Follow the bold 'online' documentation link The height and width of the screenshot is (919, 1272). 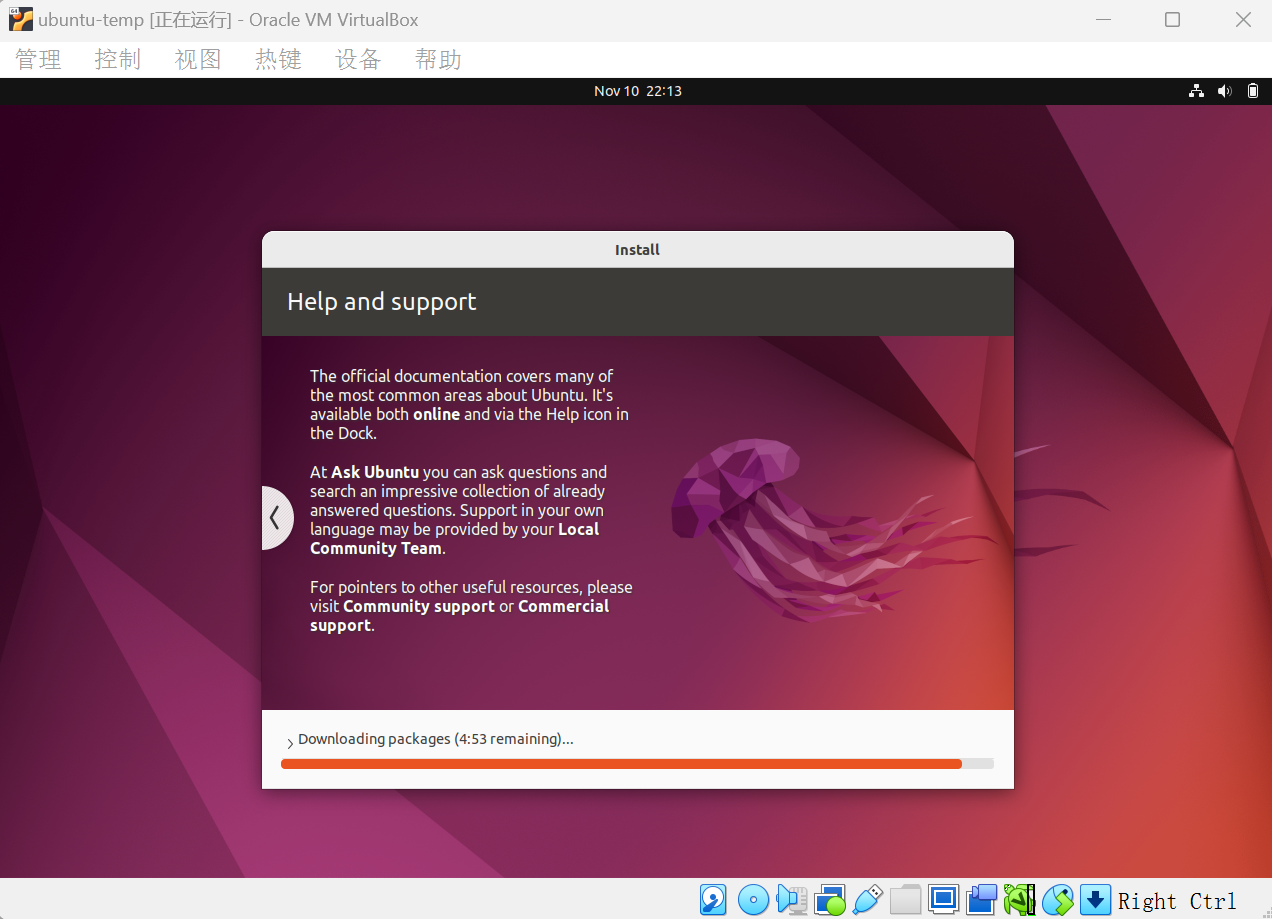436,414
